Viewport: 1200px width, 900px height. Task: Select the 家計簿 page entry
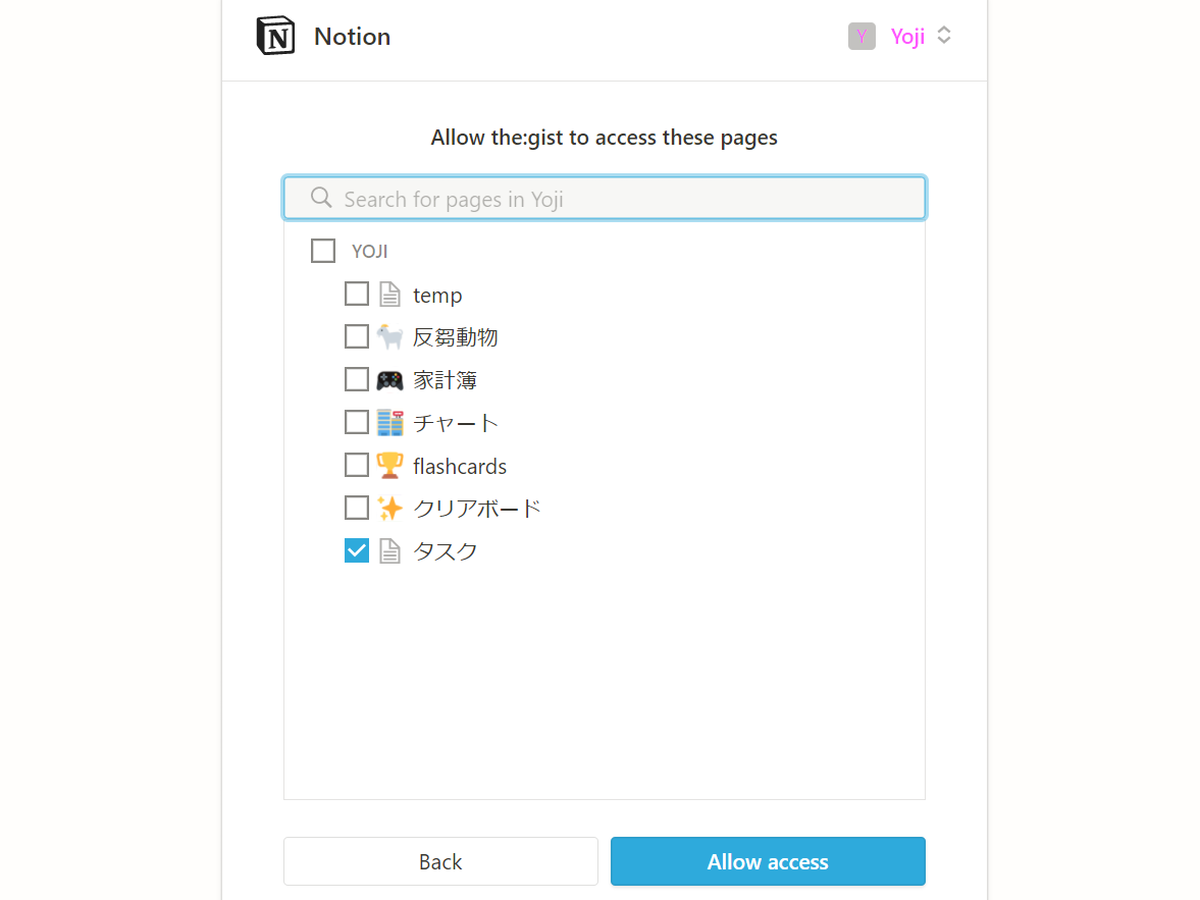click(444, 380)
